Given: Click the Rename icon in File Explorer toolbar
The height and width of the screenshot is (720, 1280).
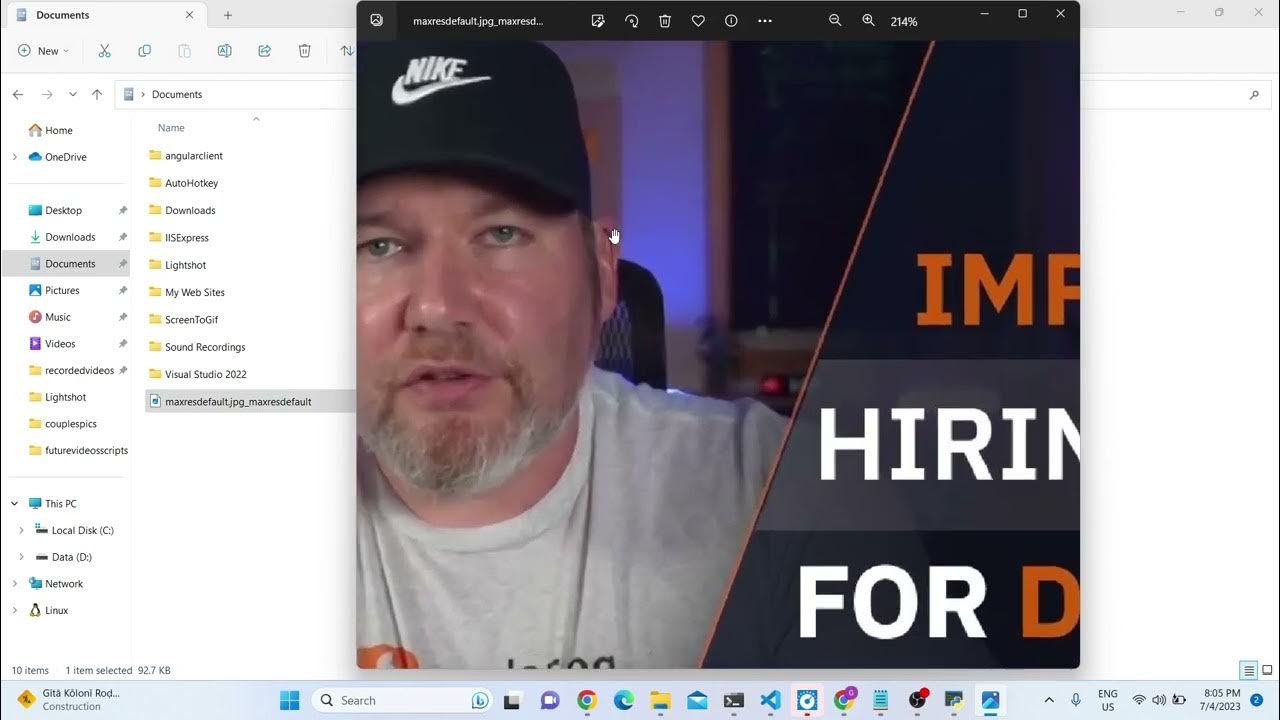Looking at the screenshot, I should coord(225,51).
